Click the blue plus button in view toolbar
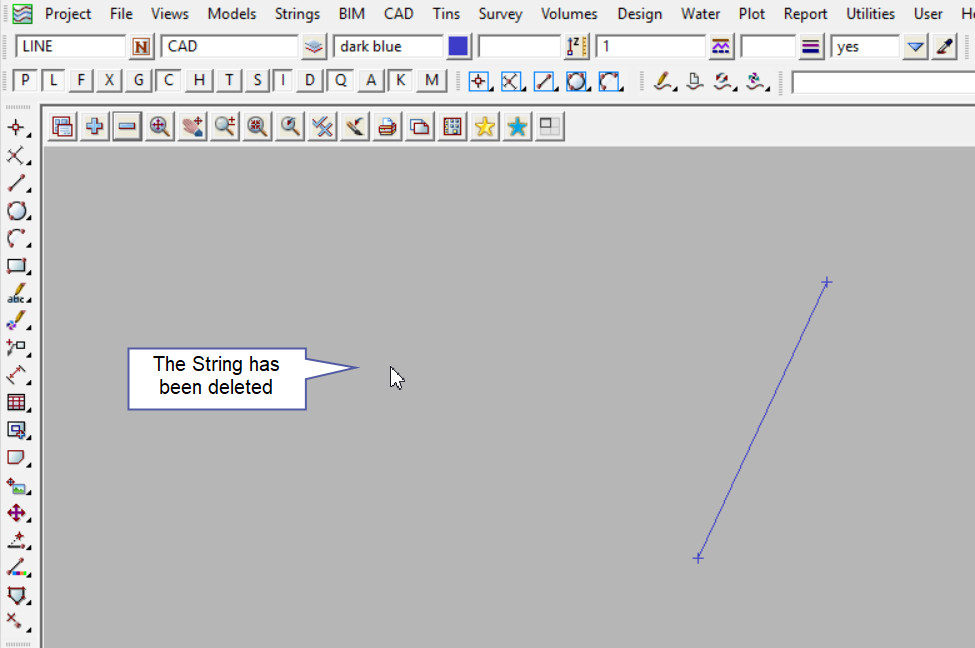975x648 pixels. click(x=95, y=127)
